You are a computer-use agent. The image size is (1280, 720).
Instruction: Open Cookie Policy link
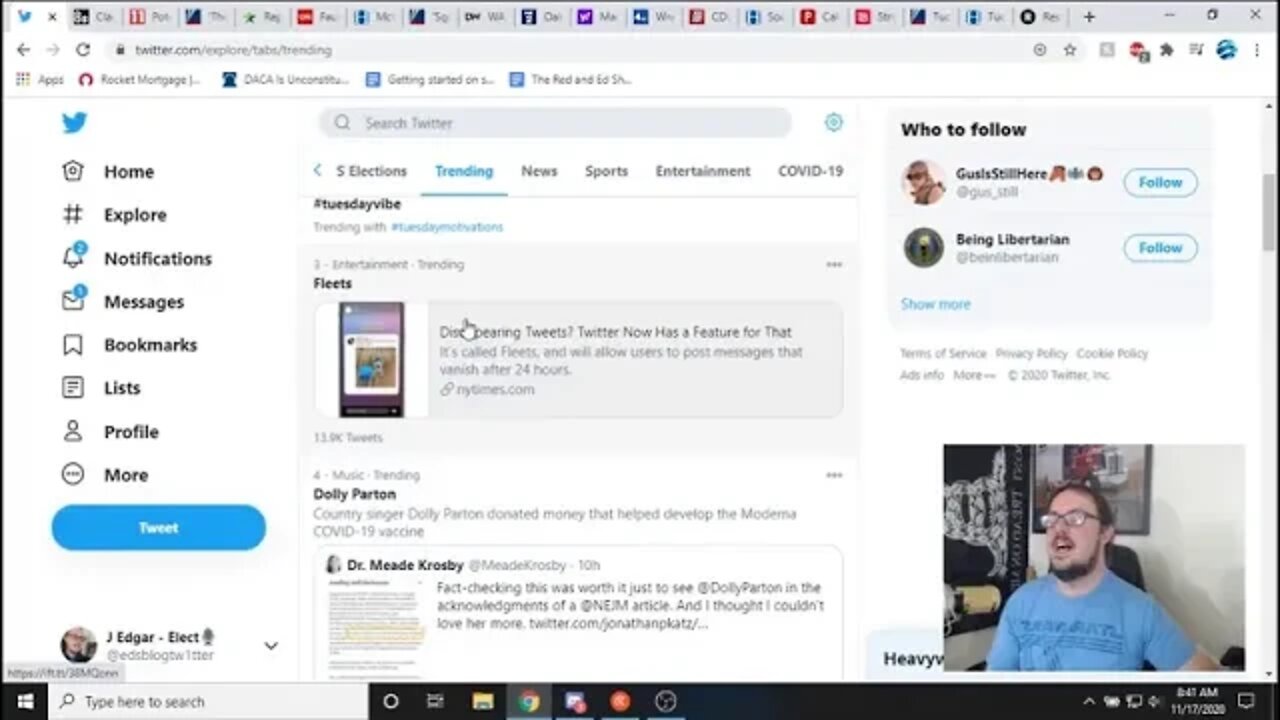pos(1112,354)
